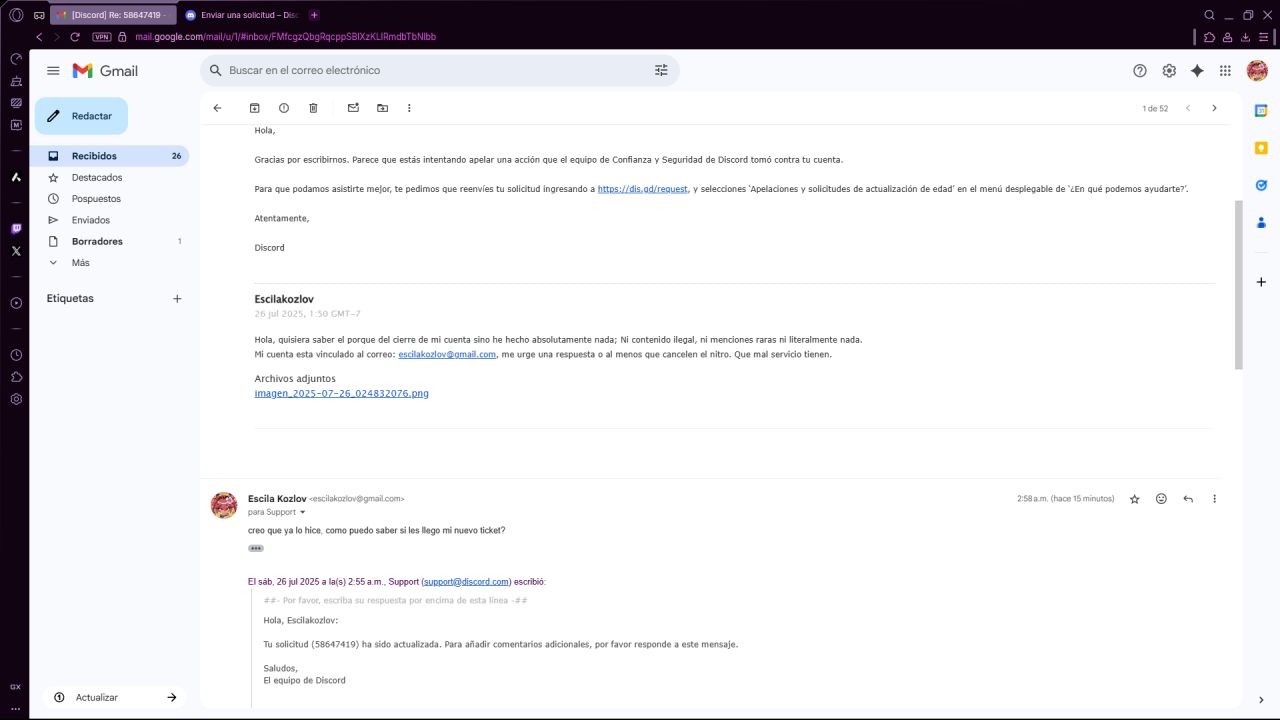Open a new browser tab with plus
Screen dimensions: 1280x720
tap(314, 15)
